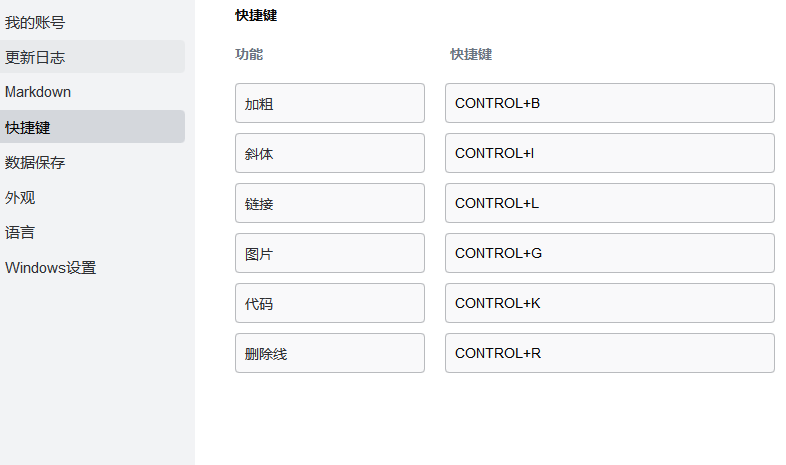The width and height of the screenshot is (786, 465).
Task: Edit the CONTROL+B shortcut field
Action: pos(609,103)
